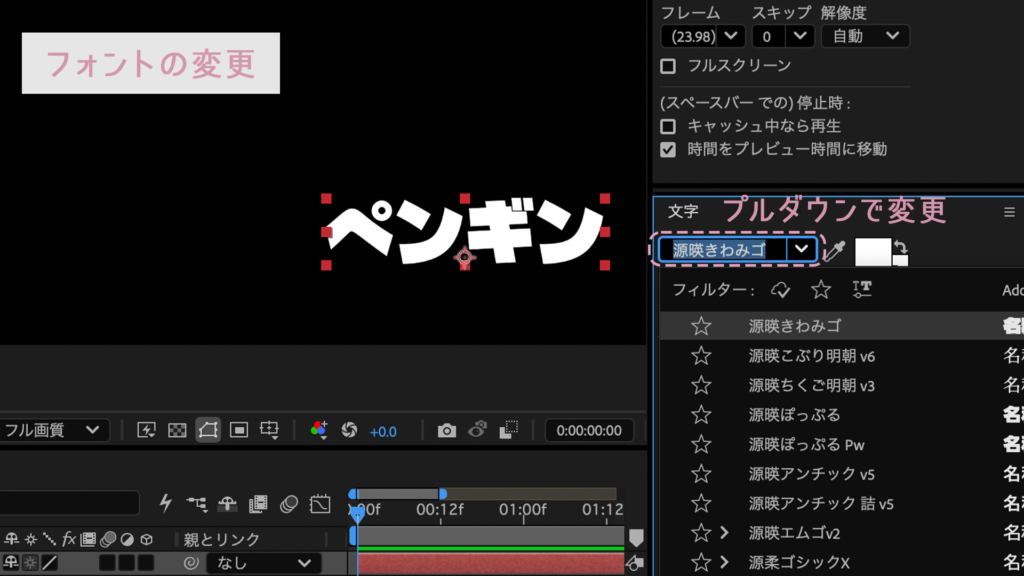
Task: Click the timeline layer search field
Action: 69,503
